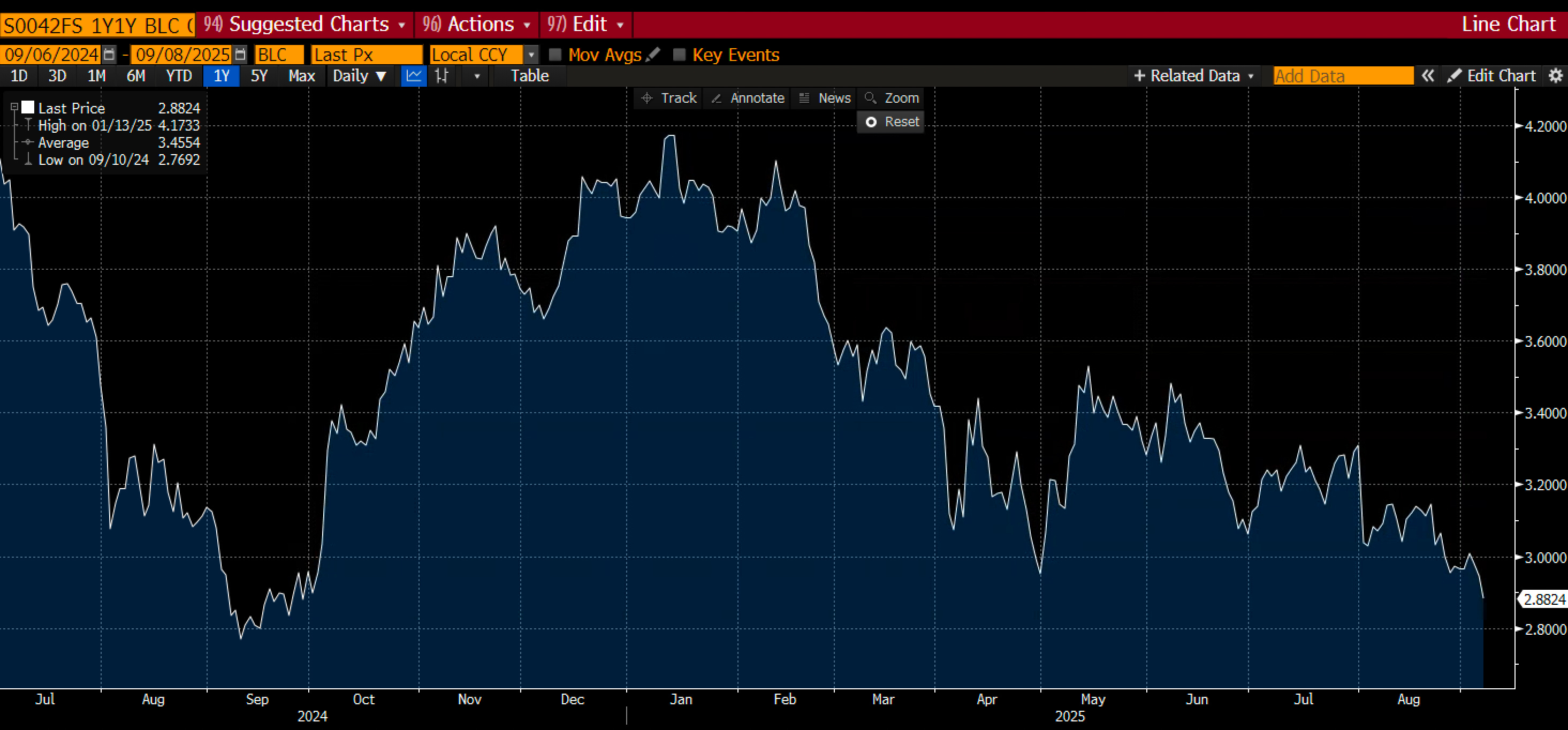Switch to the 5Y time range tab

click(258, 76)
